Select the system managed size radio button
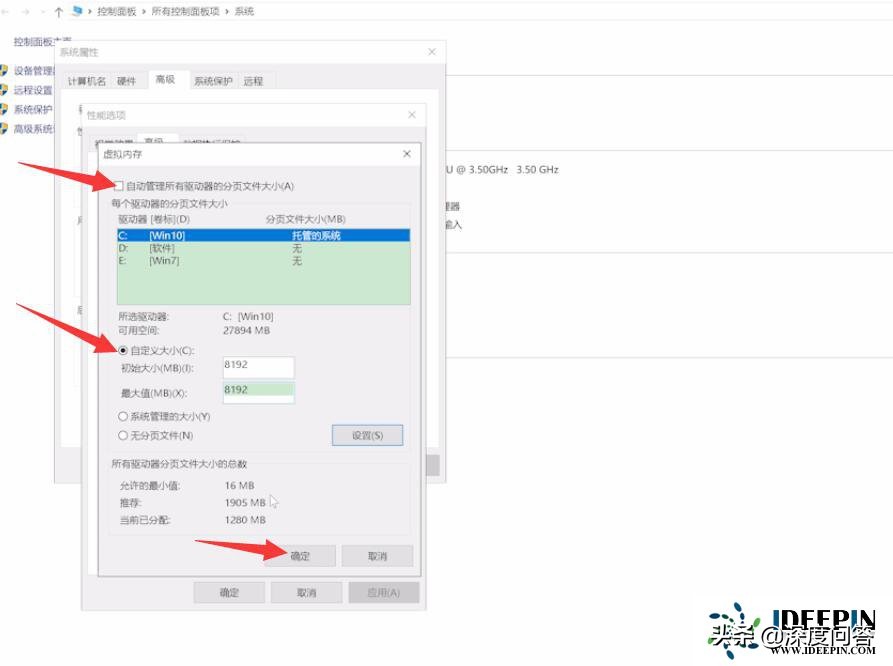The width and height of the screenshot is (893, 666). (x=120, y=417)
